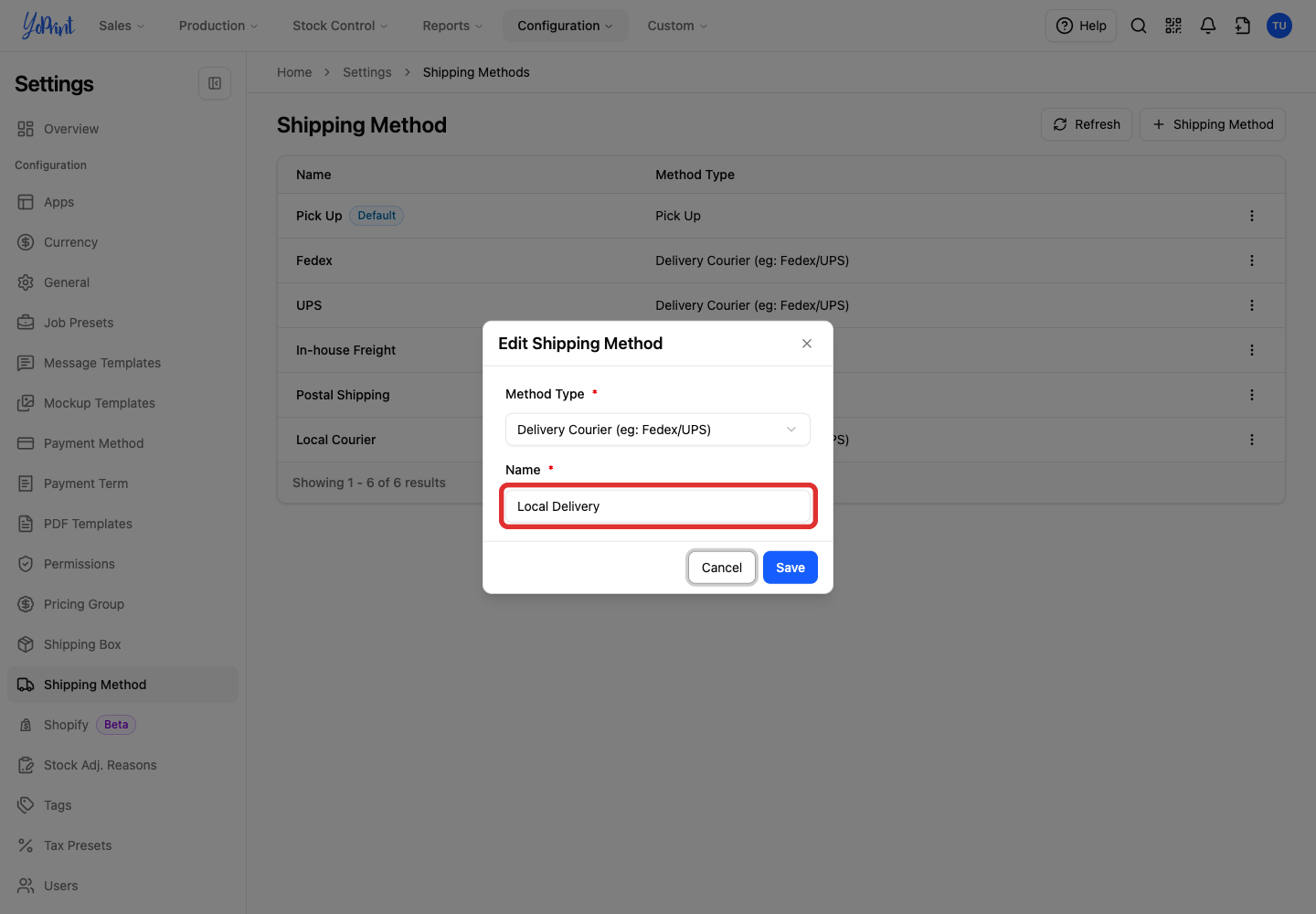Expand the Sales menu

point(122,26)
